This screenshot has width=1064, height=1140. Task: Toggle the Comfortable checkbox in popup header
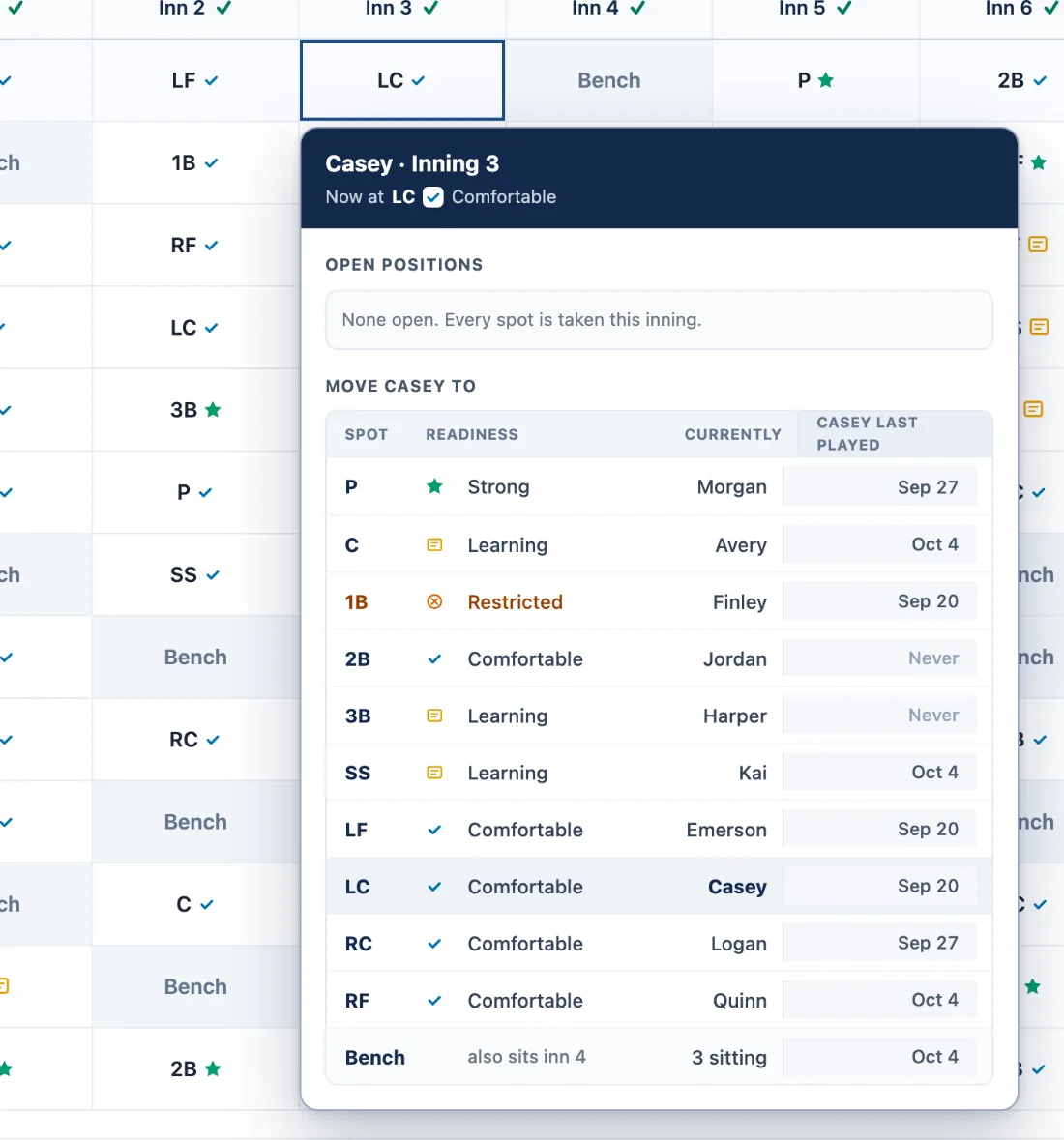point(432,197)
